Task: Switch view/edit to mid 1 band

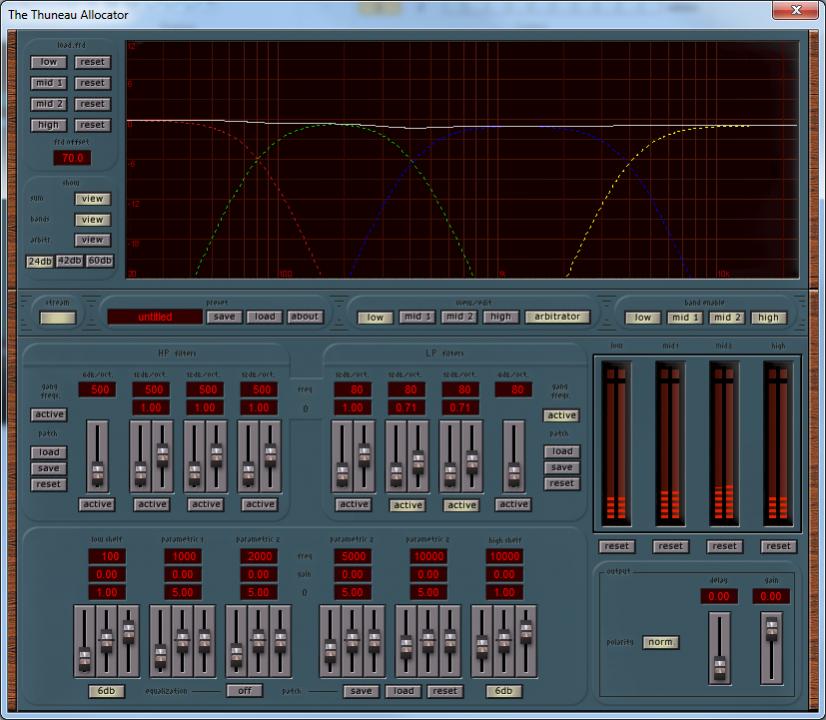Action: pyautogui.click(x=417, y=317)
